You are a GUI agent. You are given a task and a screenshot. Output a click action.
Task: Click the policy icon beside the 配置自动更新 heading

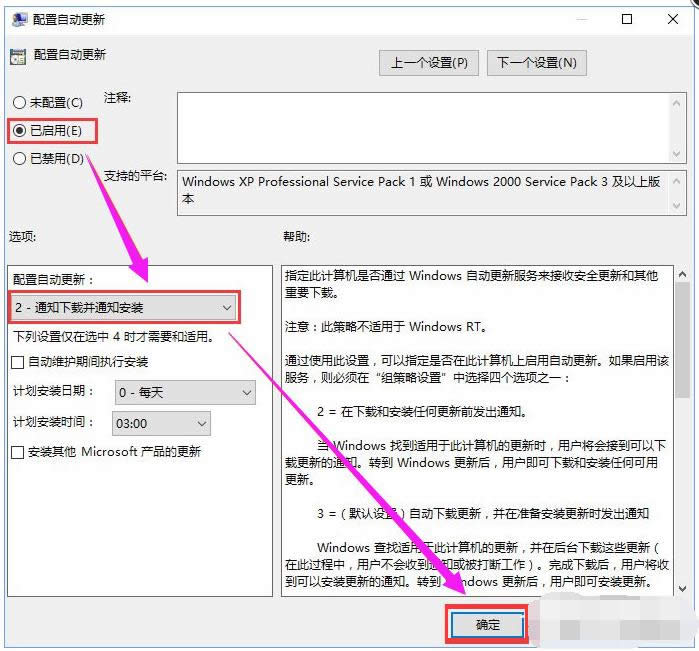[x=17, y=56]
